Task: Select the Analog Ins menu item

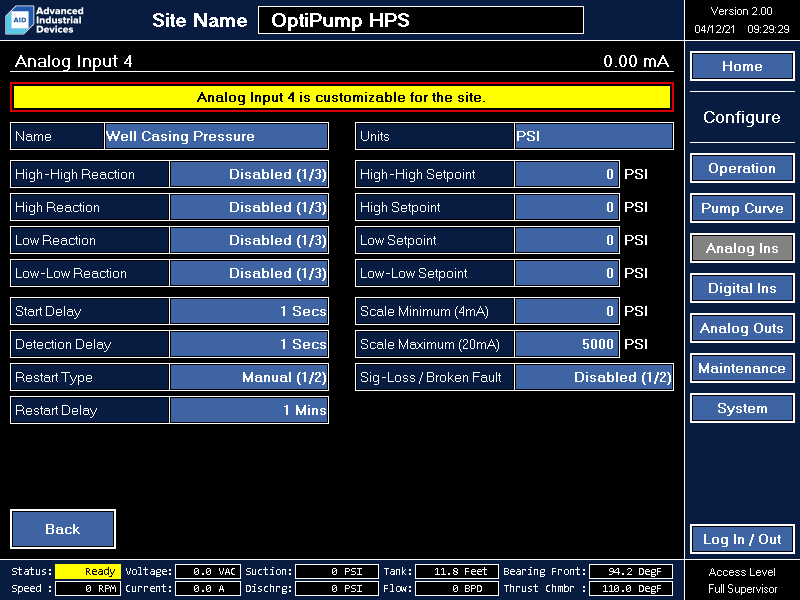Action: click(x=742, y=248)
